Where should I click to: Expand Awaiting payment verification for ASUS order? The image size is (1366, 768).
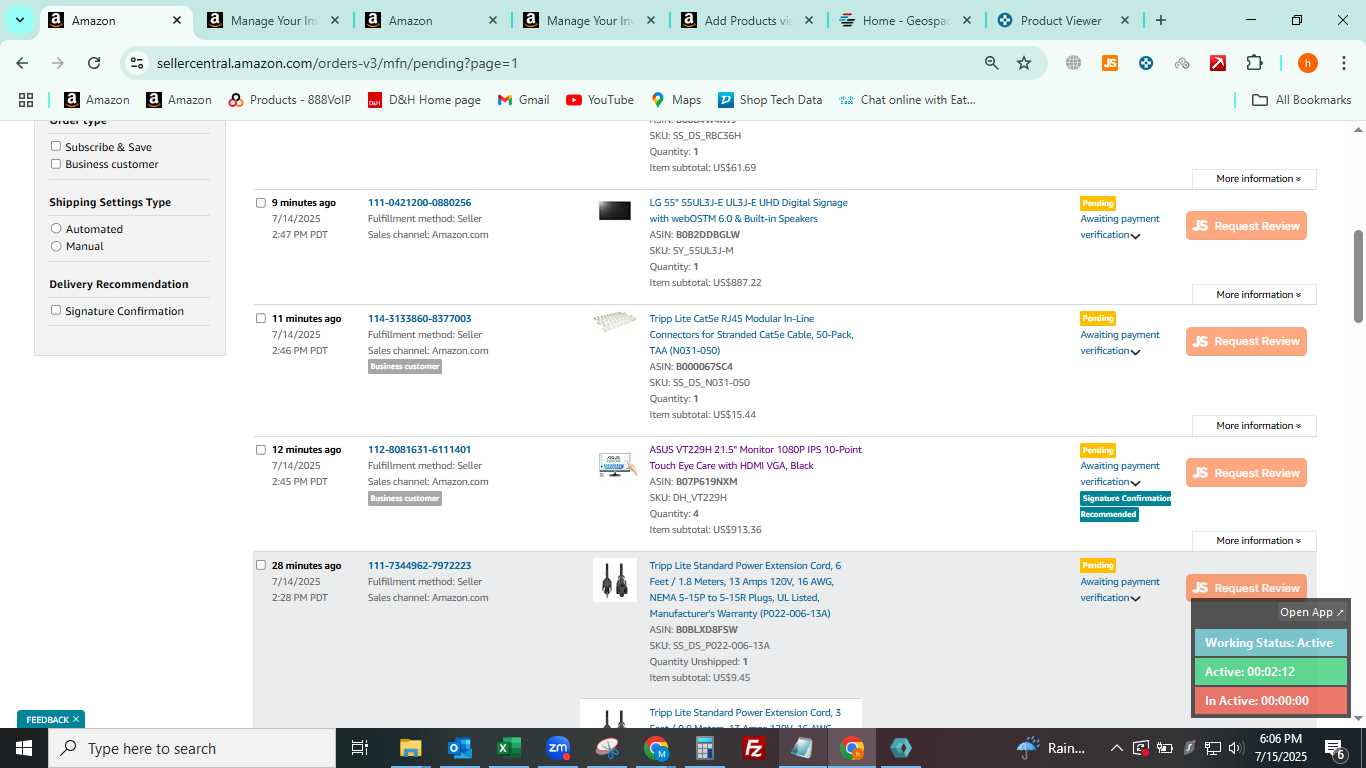(1136, 483)
